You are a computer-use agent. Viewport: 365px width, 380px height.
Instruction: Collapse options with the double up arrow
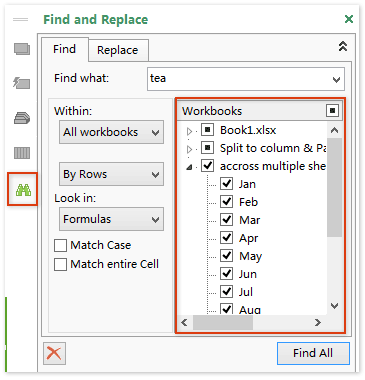[x=343, y=46]
